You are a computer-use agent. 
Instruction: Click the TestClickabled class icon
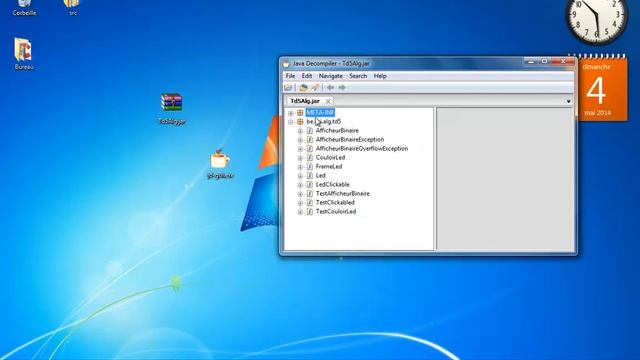click(x=310, y=202)
